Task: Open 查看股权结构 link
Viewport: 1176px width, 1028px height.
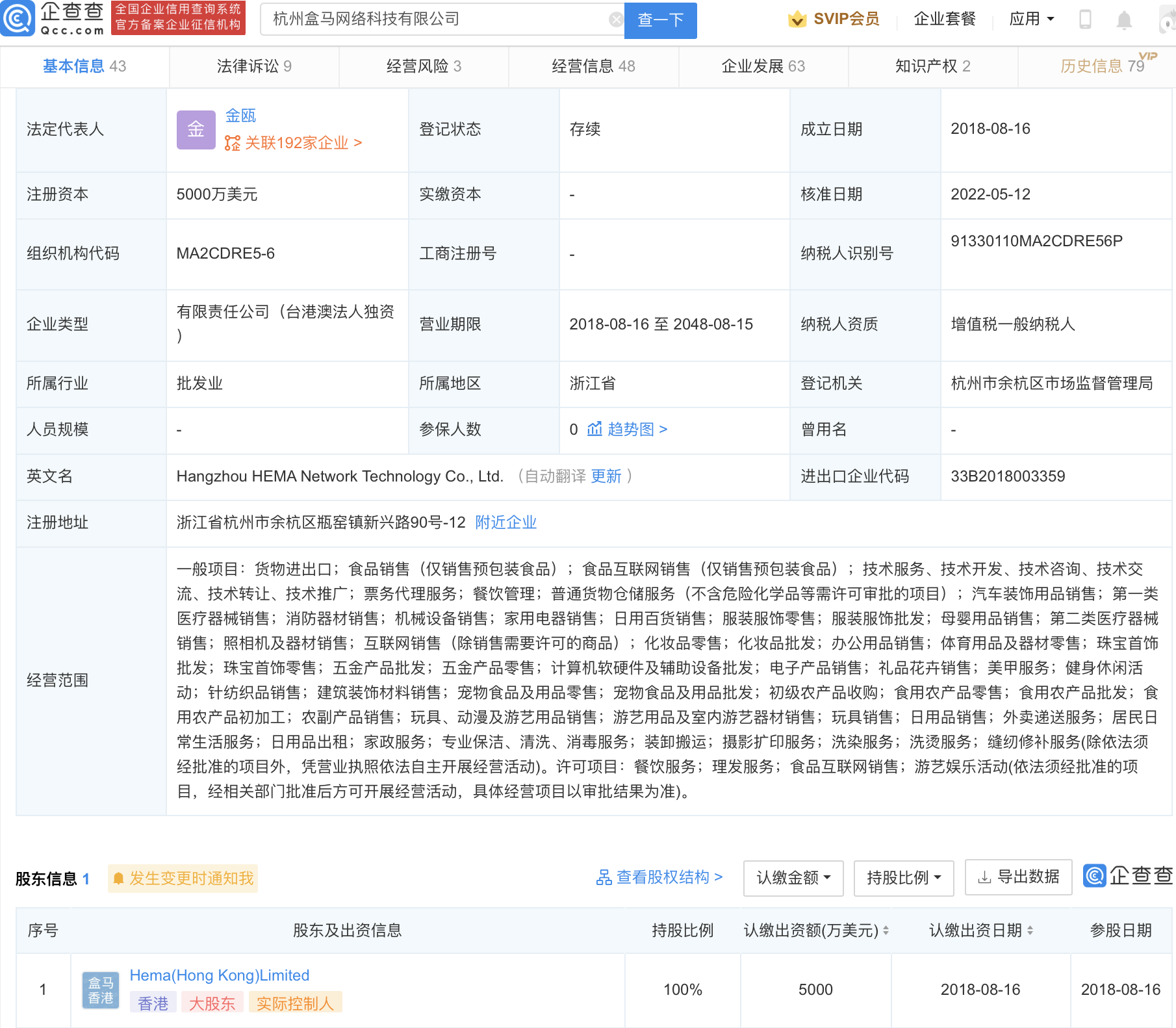Action: [659, 878]
